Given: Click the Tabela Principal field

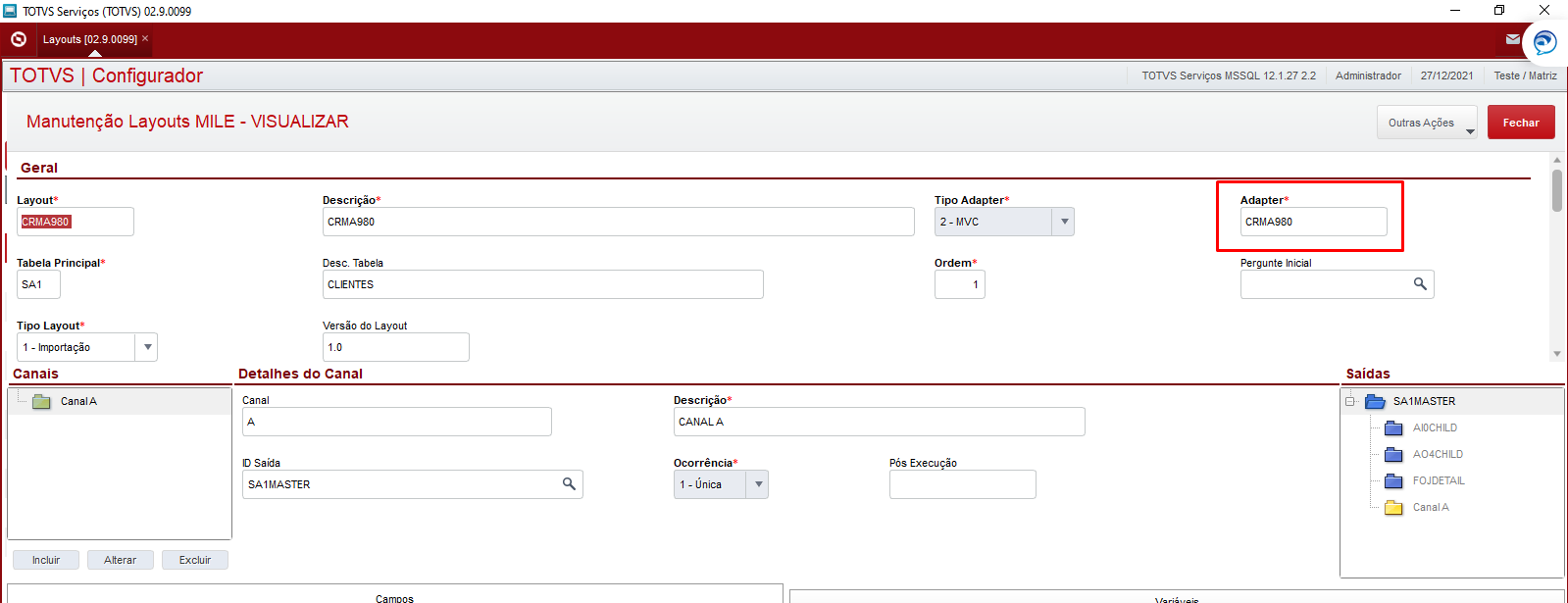Looking at the screenshot, I should [x=38, y=284].
